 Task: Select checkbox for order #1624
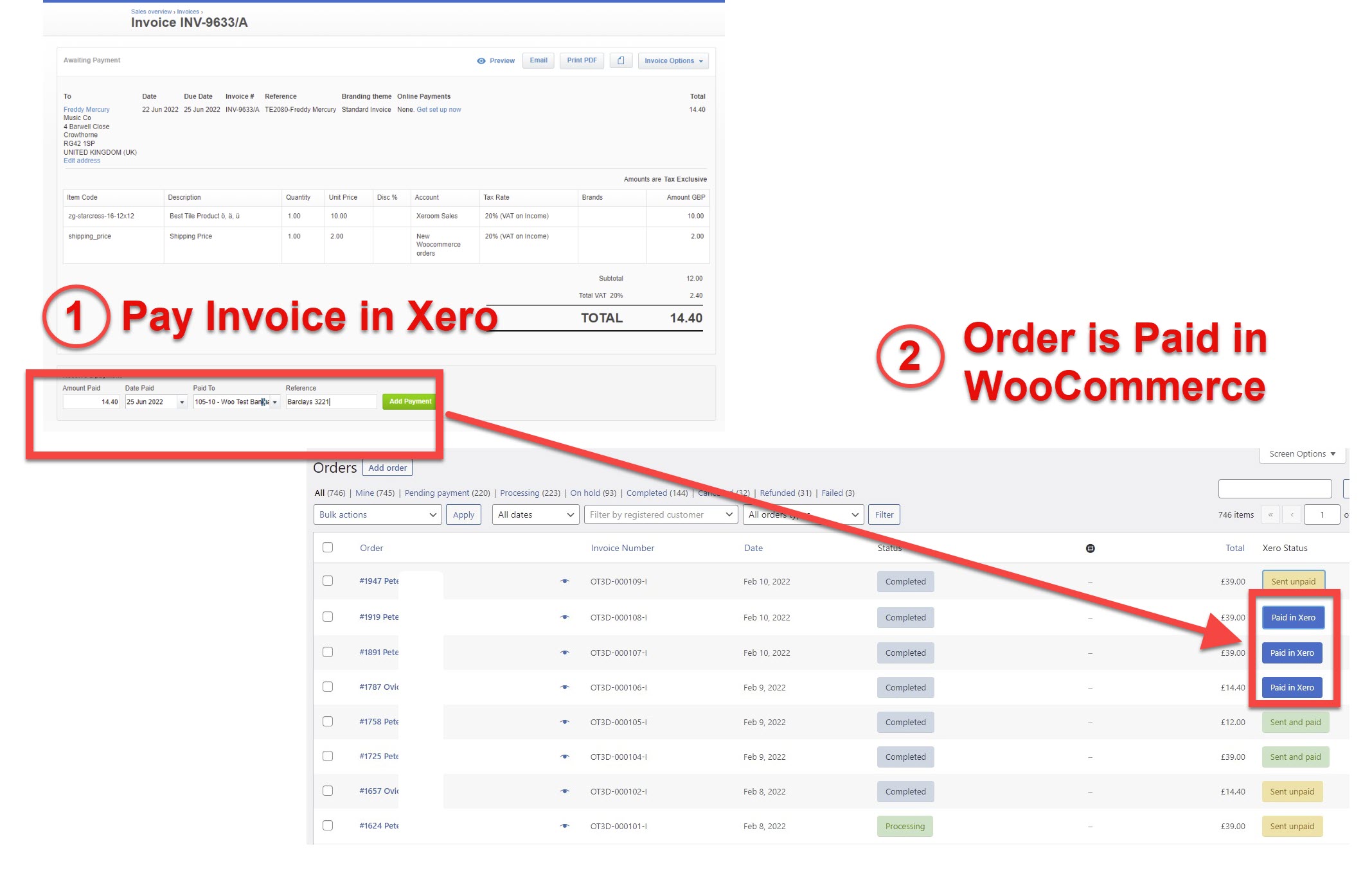click(x=328, y=825)
